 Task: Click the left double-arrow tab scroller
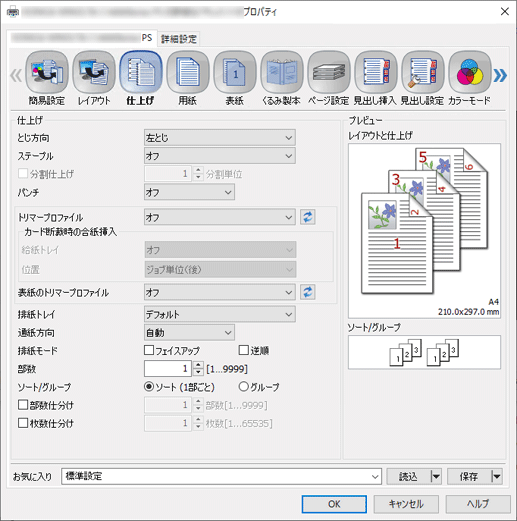pyautogui.click(x=16, y=75)
